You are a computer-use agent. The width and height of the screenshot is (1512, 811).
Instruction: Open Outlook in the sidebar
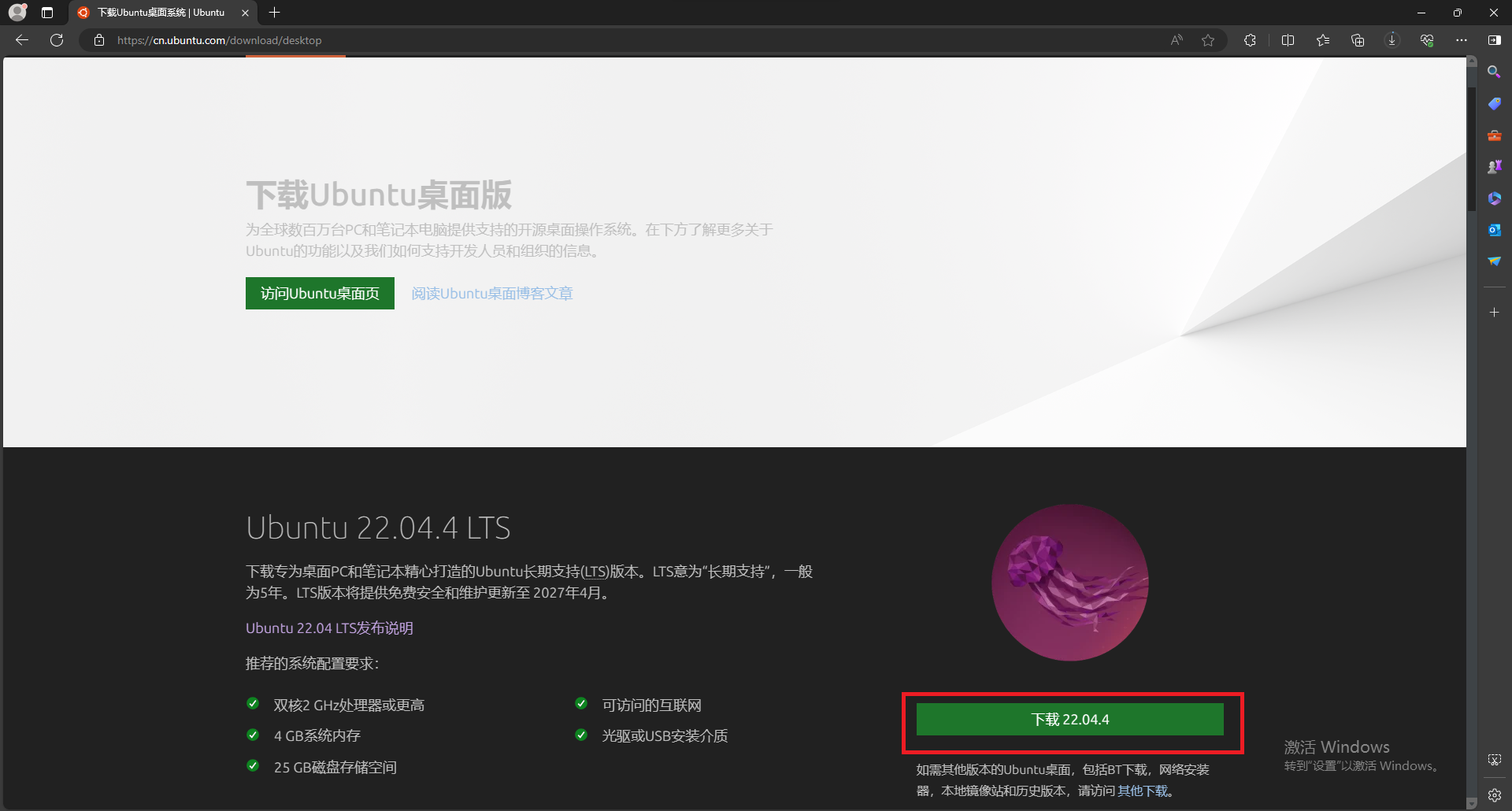1494,230
